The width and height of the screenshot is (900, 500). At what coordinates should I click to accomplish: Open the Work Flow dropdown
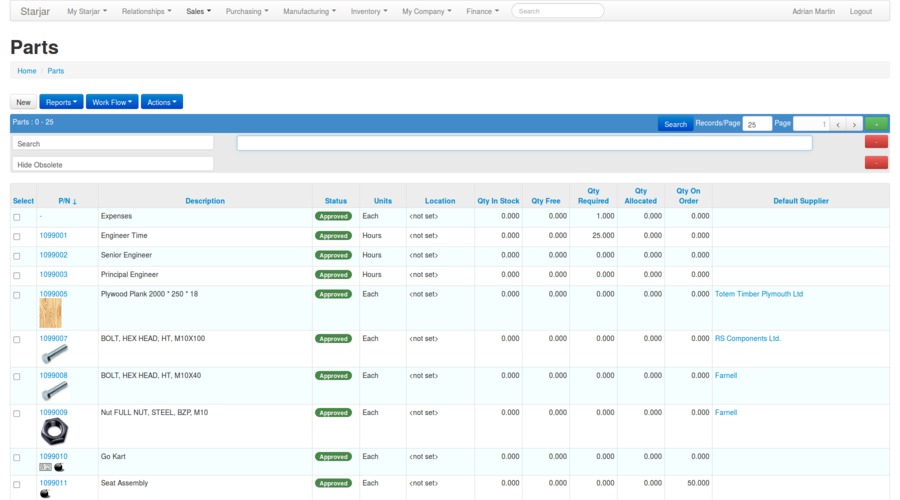112,102
